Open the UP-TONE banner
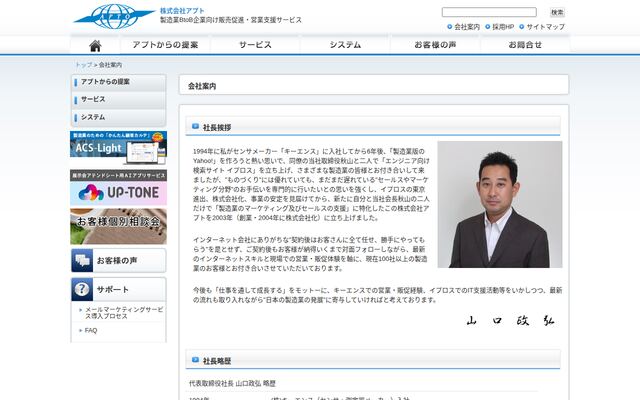This screenshot has width=640, height=400. [118, 188]
